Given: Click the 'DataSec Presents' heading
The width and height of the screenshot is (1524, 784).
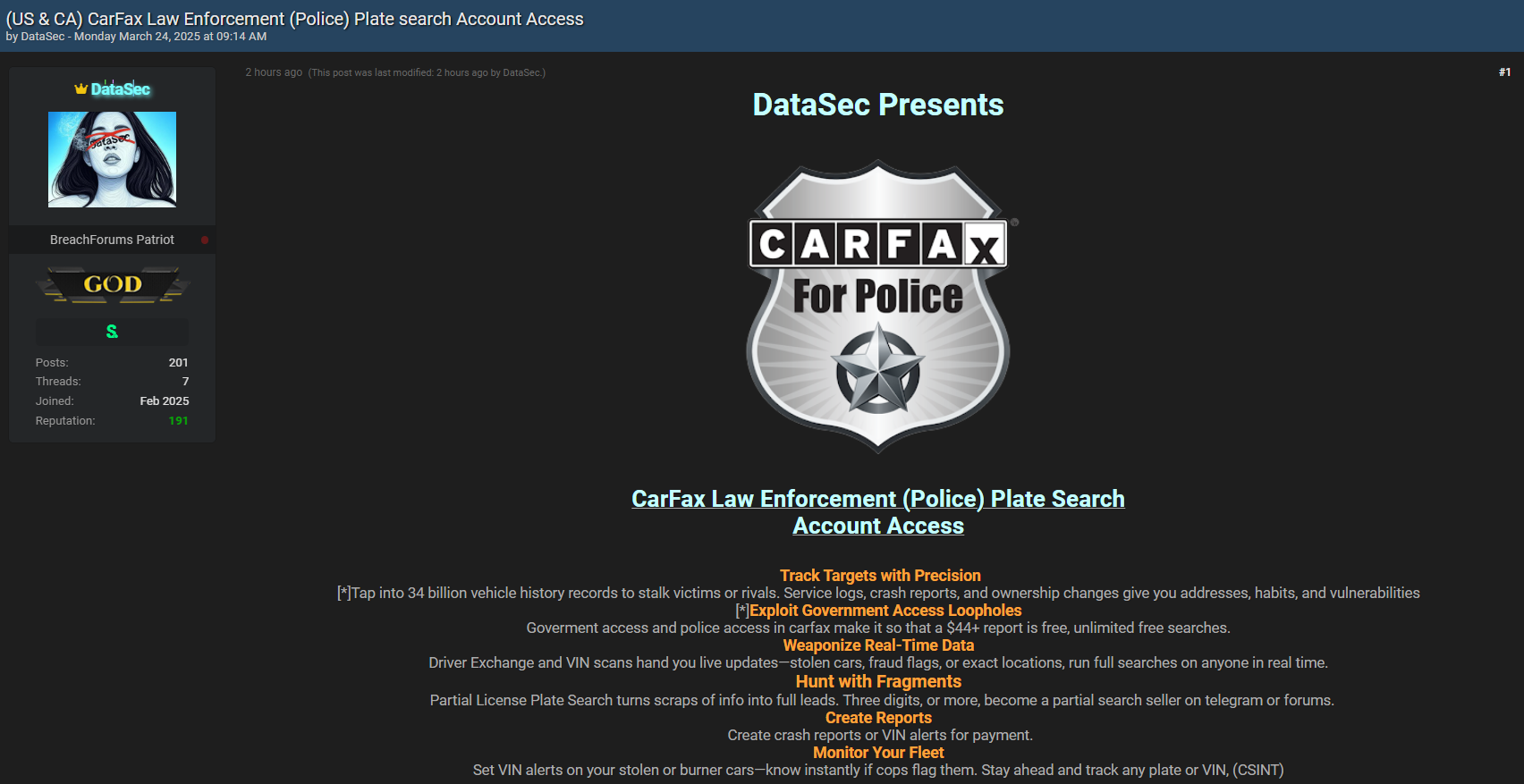Looking at the screenshot, I should coord(878,105).
